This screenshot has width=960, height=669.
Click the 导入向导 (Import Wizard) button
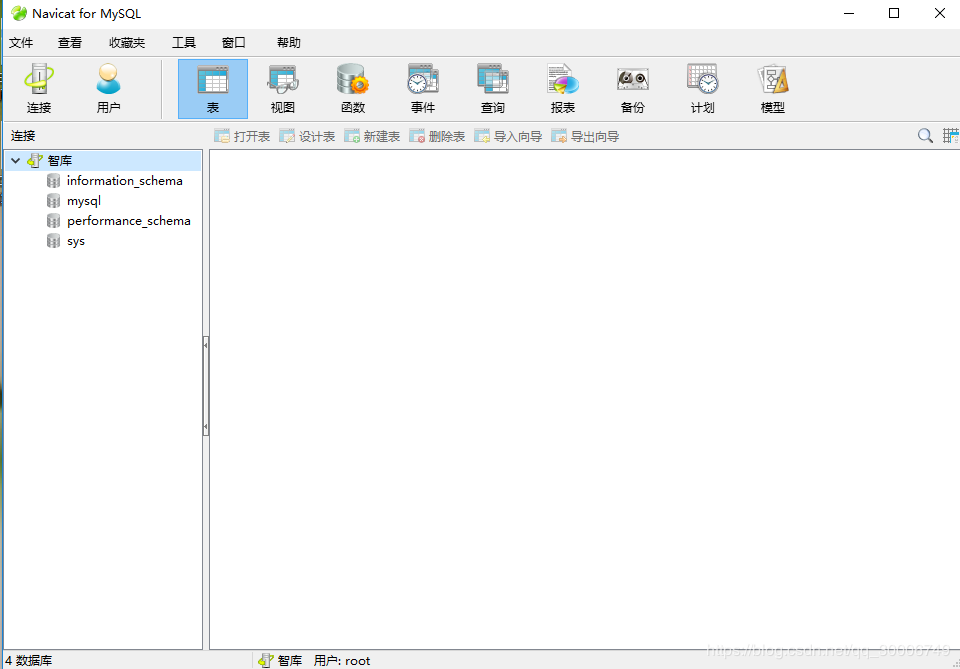click(x=508, y=136)
